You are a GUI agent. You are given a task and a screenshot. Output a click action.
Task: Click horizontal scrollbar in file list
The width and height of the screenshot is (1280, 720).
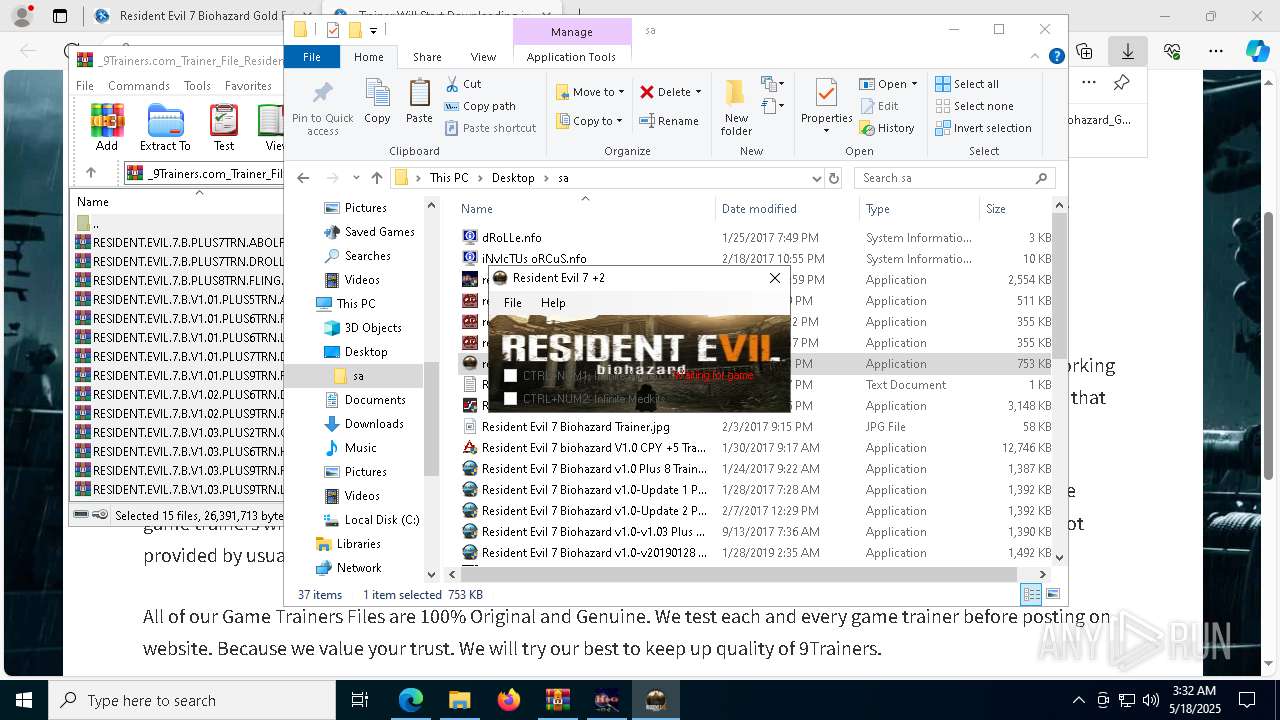click(738, 575)
